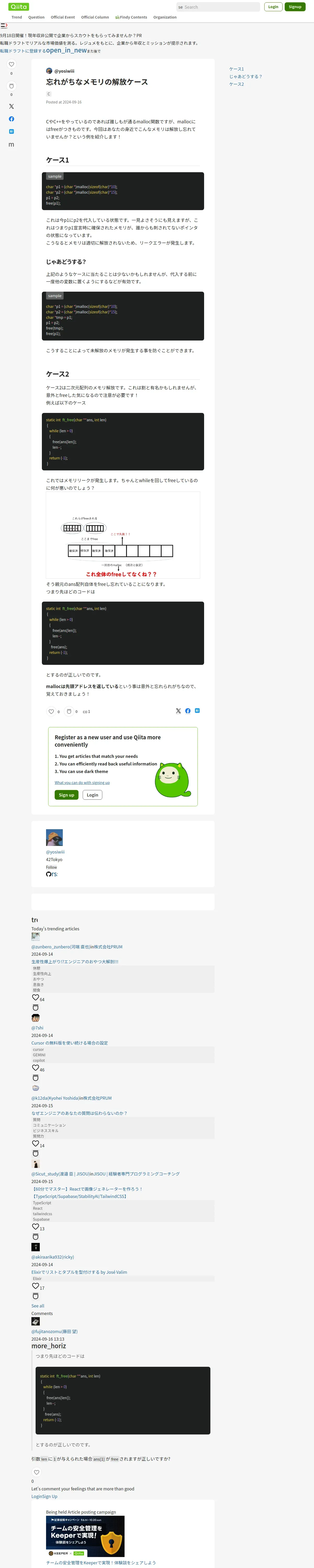The width and height of the screenshot is (314, 1568).
Task: Open fujitanozomu's comment options menu
Action: [x=49, y=1346]
